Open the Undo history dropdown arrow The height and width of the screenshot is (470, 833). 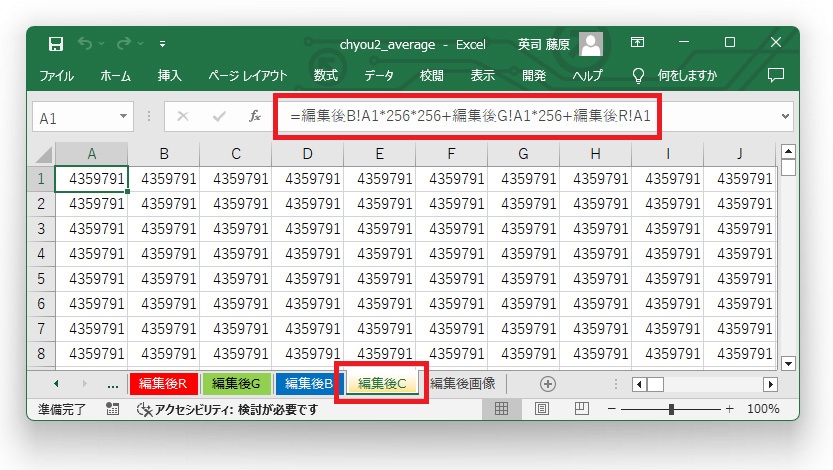pos(101,44)
